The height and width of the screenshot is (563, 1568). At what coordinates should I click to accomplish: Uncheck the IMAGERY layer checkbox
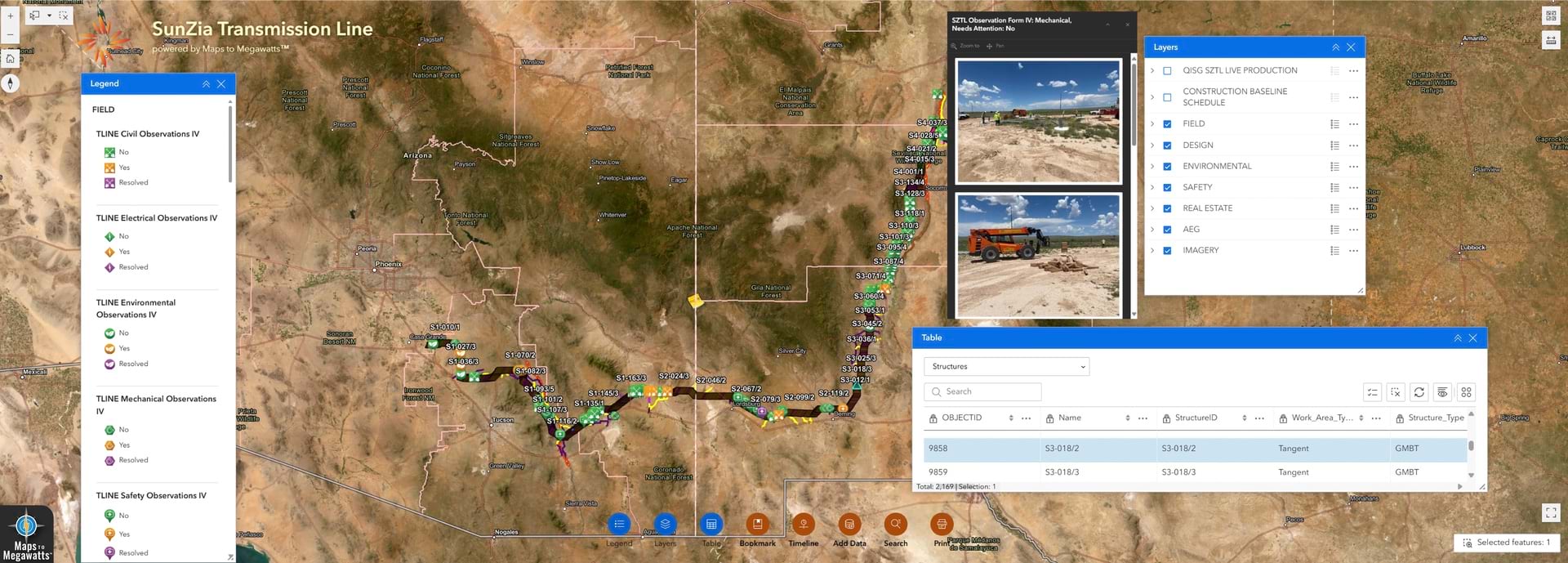[1167, 251]
